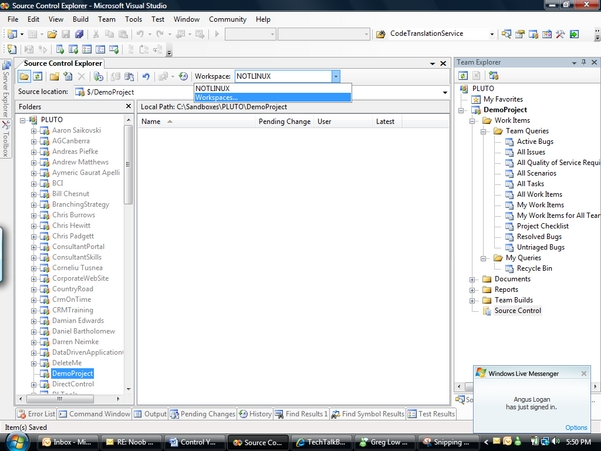Click the green Start Page icon at toolbar end
Image resolution: width=601 pixels, height=451 pixels.
pyautogui.click(x=574, y=34)
